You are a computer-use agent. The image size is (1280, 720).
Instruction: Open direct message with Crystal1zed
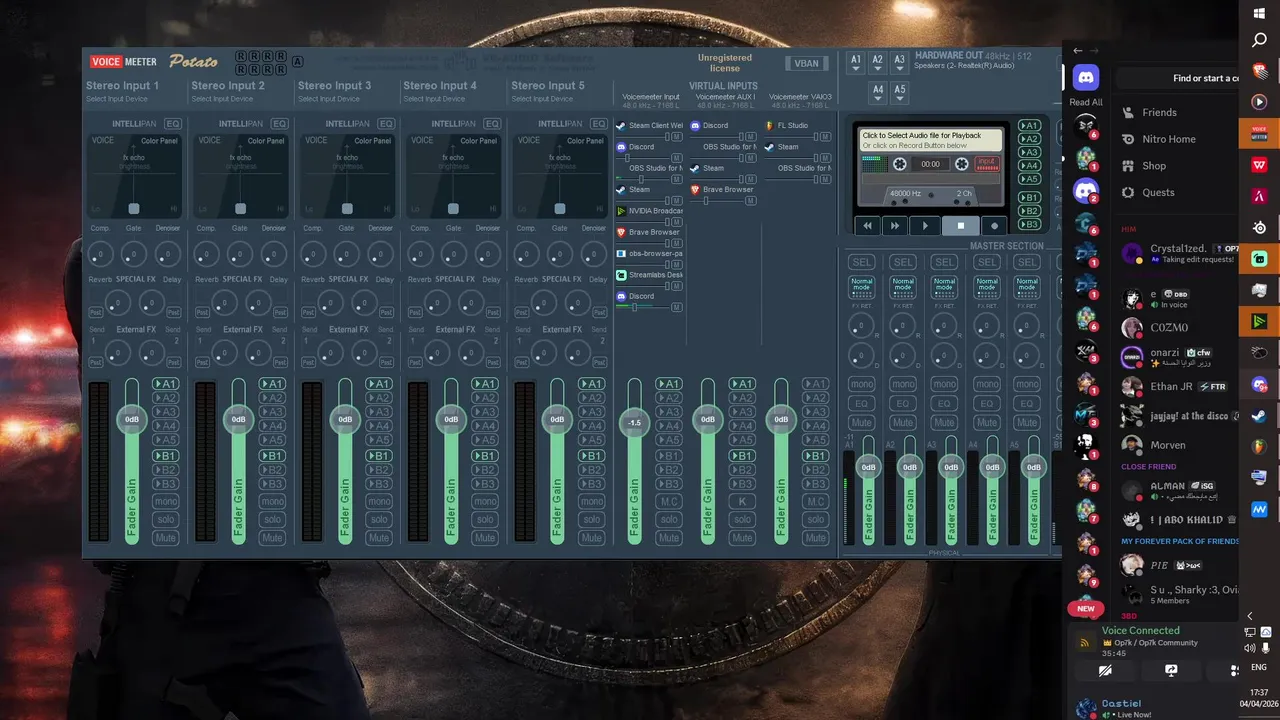(x=1180, y=254)
